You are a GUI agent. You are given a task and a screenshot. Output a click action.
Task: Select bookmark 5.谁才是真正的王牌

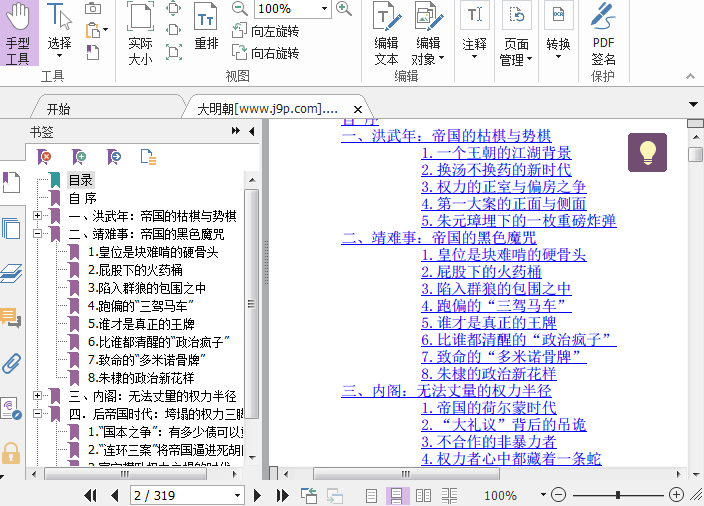tap(141, 324)
